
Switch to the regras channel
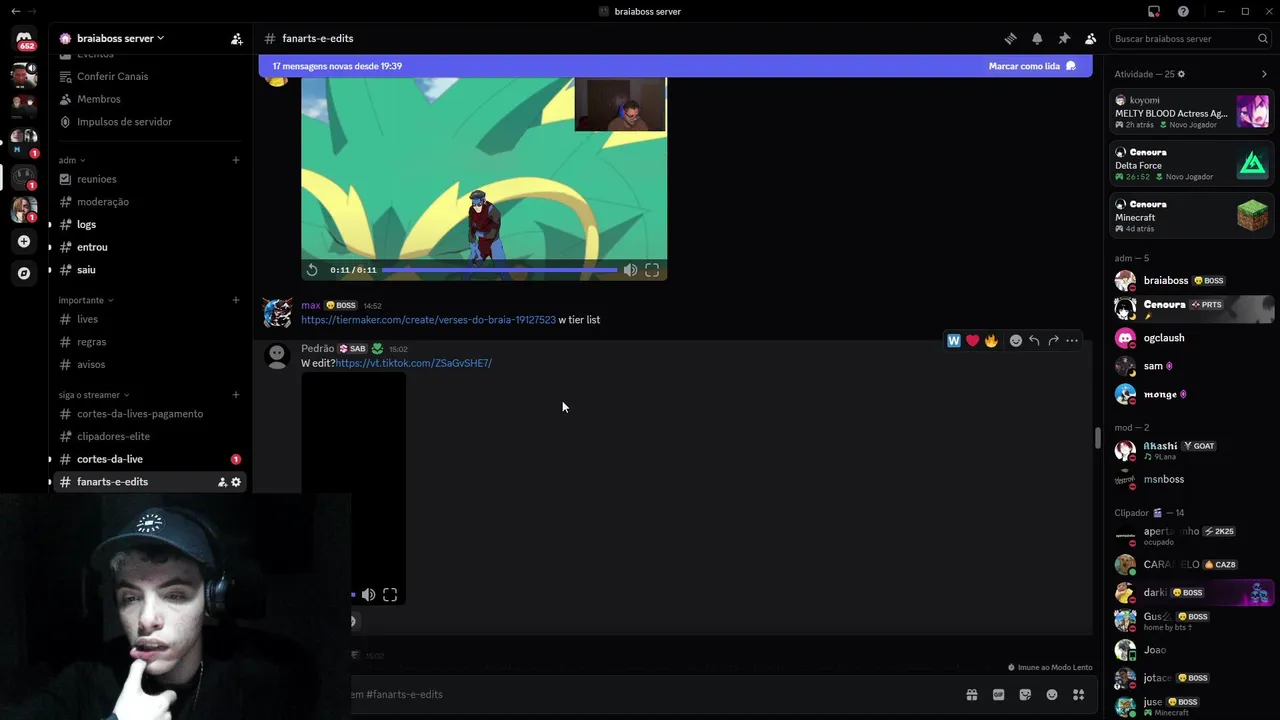[148, 342]
